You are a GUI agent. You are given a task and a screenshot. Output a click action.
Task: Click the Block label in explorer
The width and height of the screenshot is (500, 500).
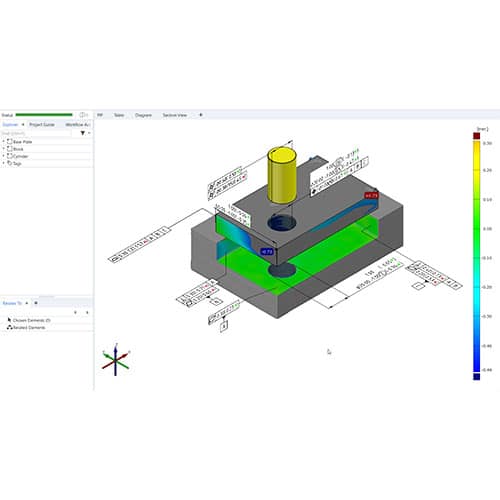(x=18, y=149)
